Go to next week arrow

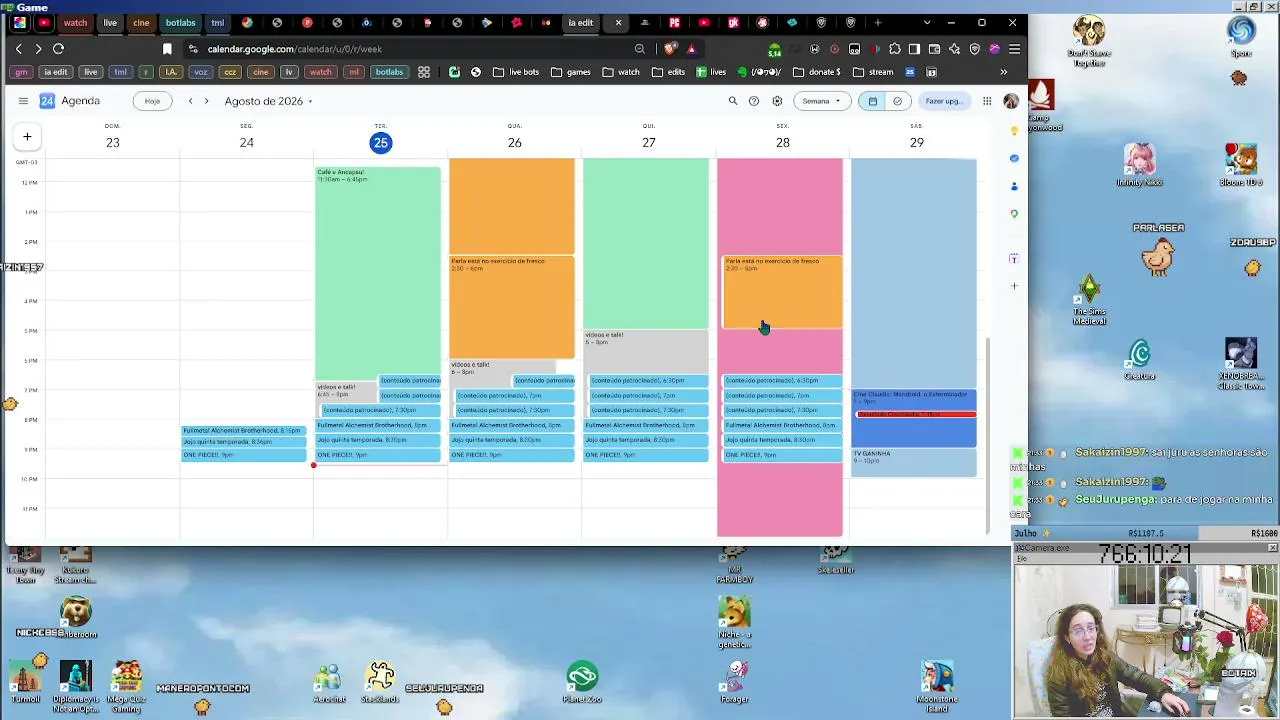pyautogui.click(x=206, y=101)
